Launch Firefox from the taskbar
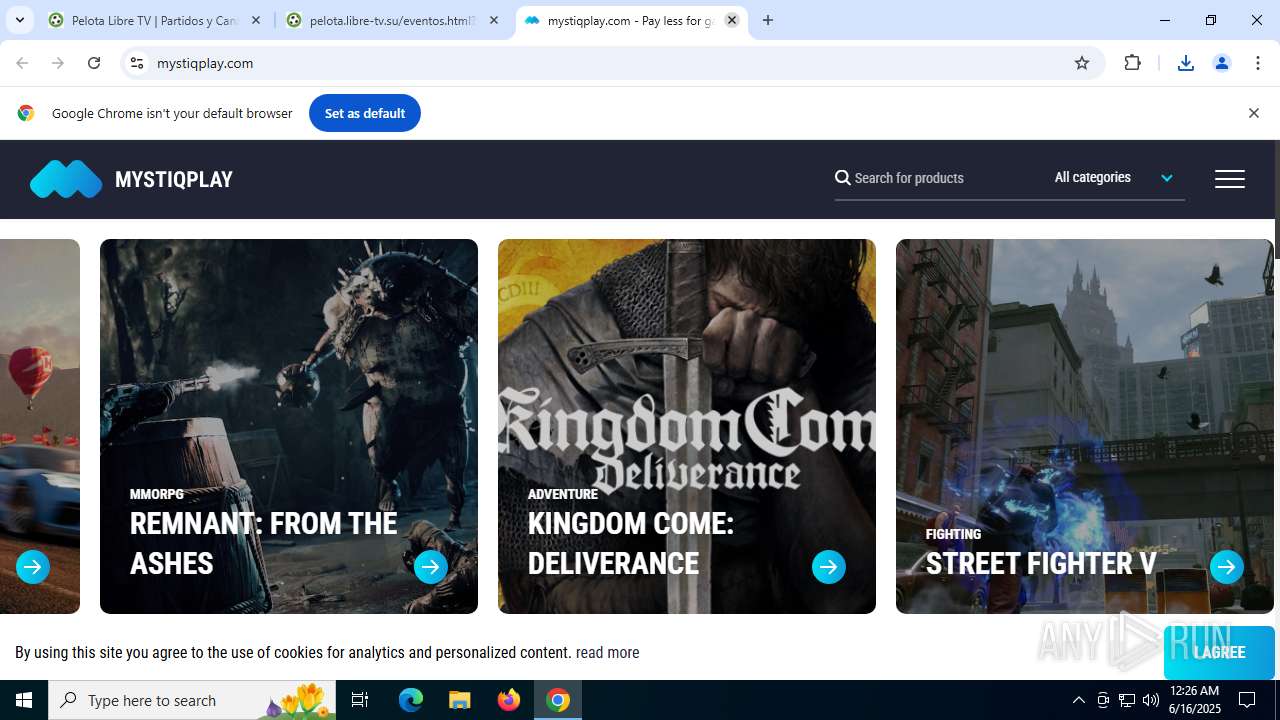The image size is (1280, 720). pos(509,700)
